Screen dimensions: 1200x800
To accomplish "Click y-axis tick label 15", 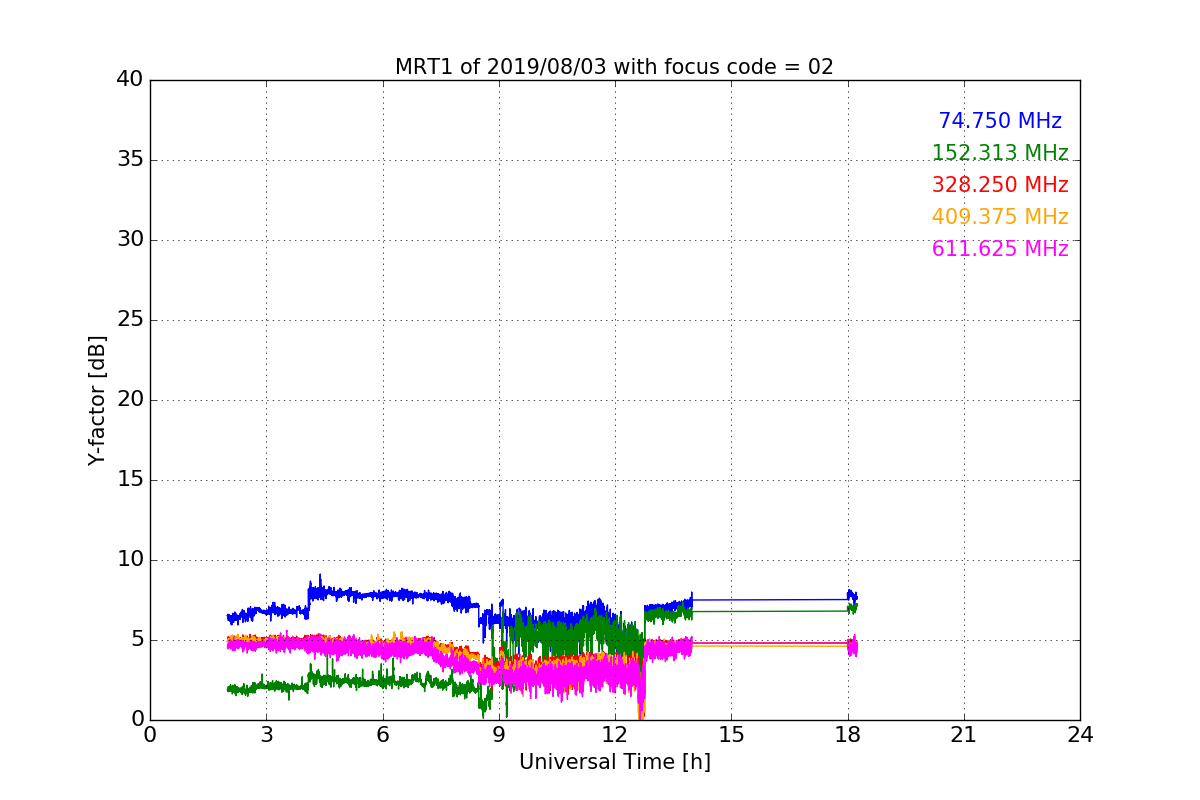I will 129,480.
